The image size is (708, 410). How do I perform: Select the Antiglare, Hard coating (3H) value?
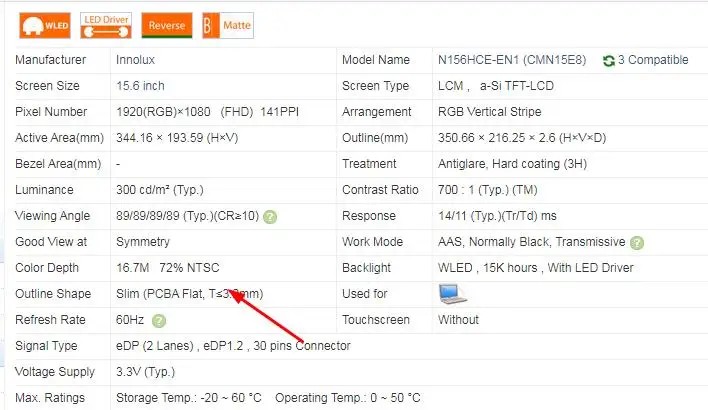click(512, 164)
